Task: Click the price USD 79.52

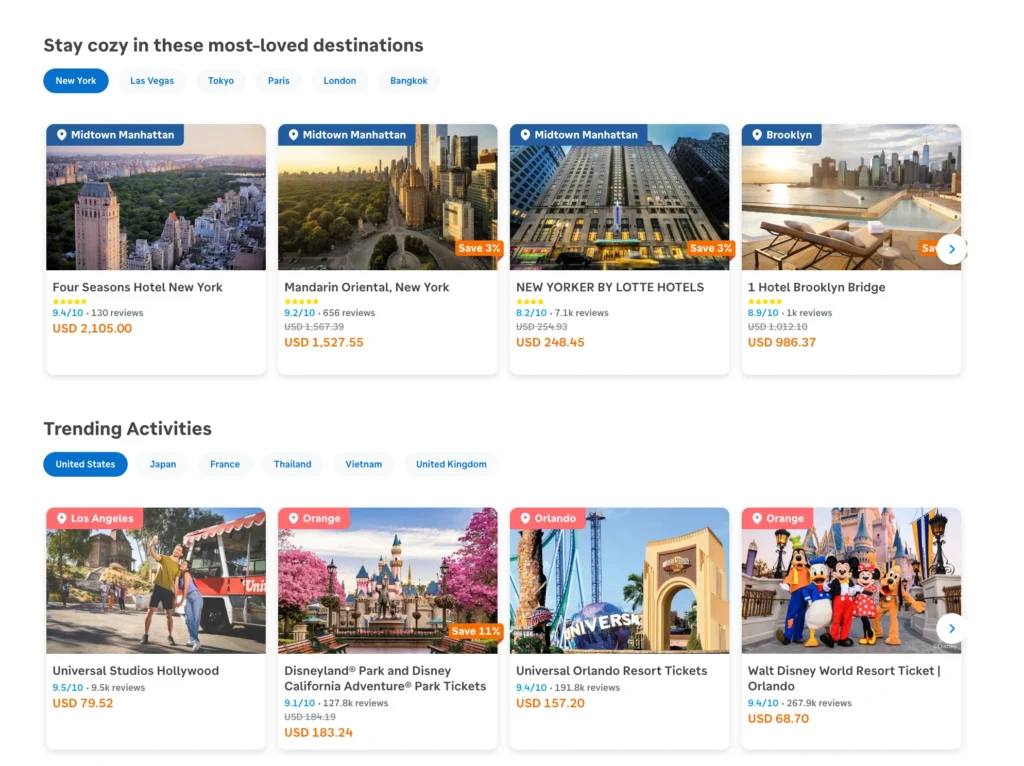Action: click(83, 703)
